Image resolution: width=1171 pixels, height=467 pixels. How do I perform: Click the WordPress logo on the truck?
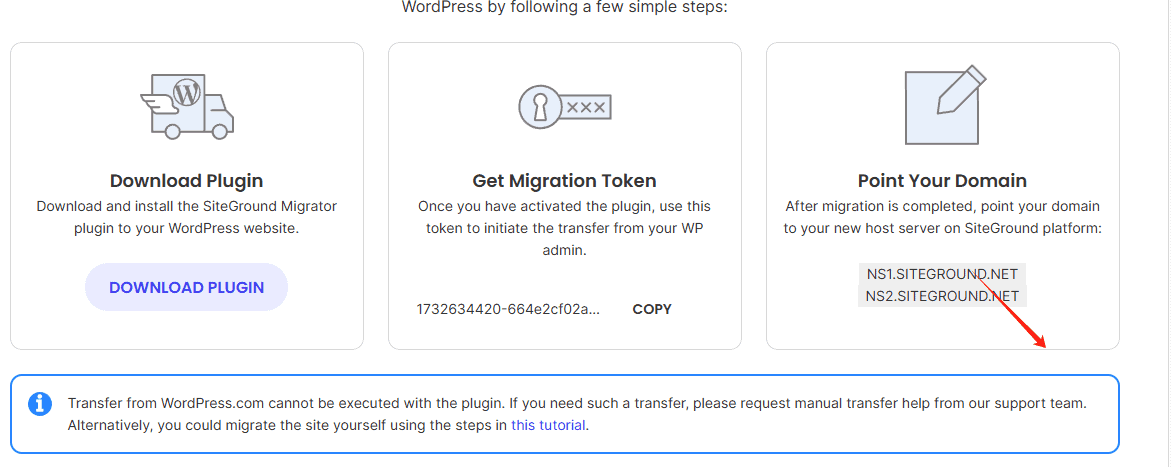click(187, 93)
